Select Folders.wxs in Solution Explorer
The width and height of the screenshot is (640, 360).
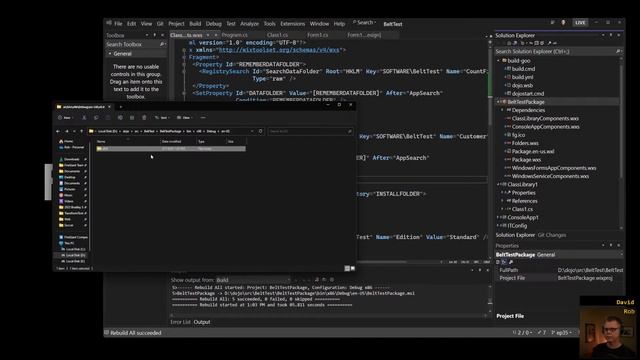(x=525, y=143)
